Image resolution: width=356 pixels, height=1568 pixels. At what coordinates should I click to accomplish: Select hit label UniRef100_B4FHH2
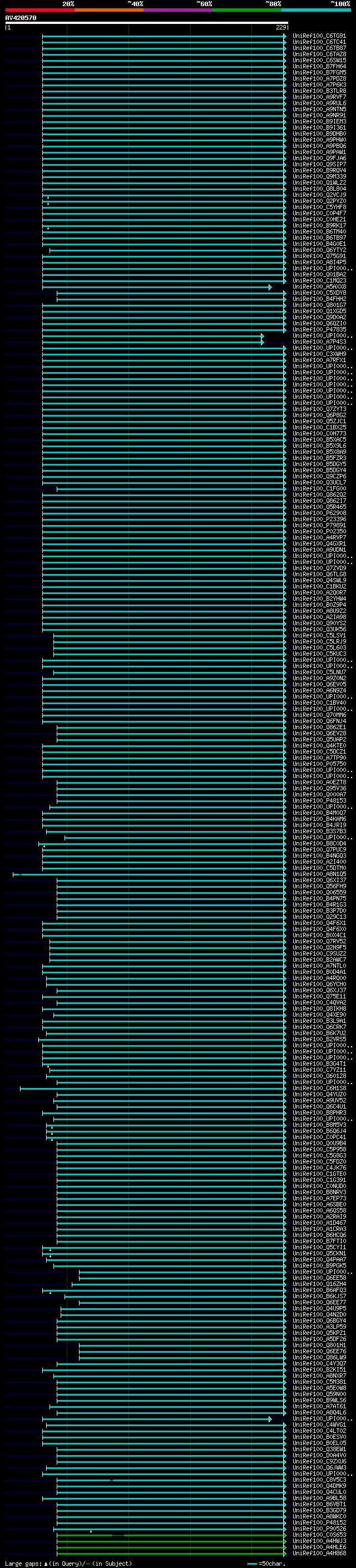tap(319, 299)
